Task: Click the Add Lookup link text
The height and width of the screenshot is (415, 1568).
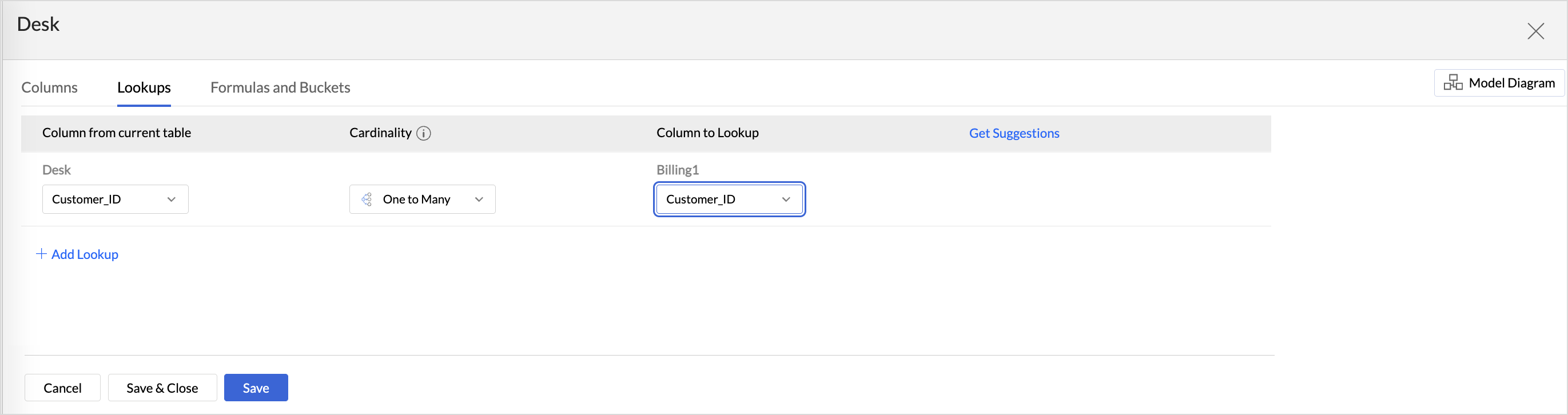Action: [x=85, y=254]
